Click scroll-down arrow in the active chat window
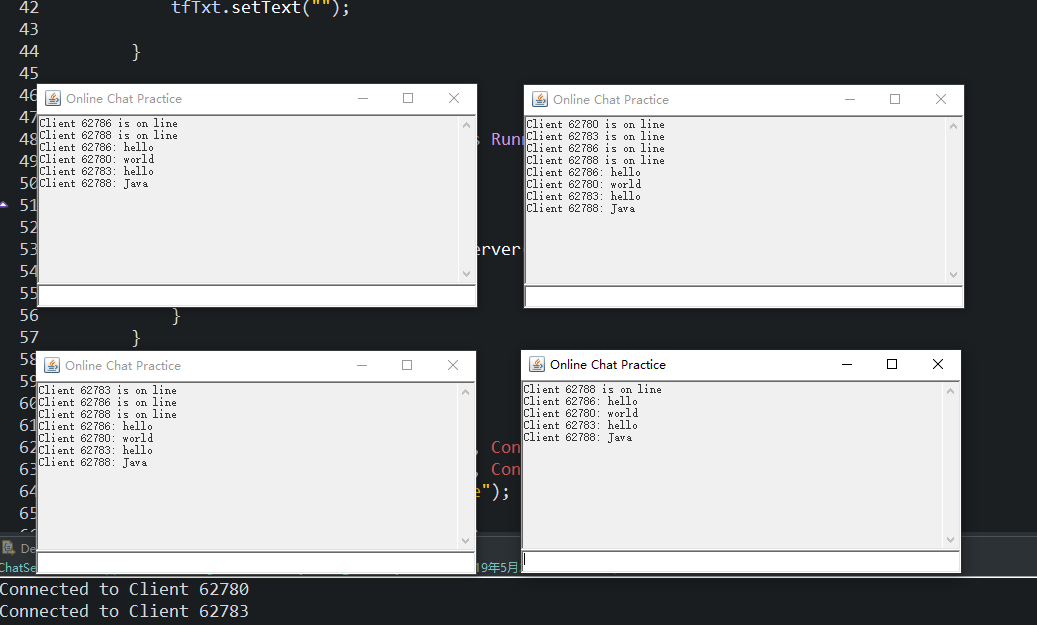The image size is (1037, 625). click(x=950, y=539)
